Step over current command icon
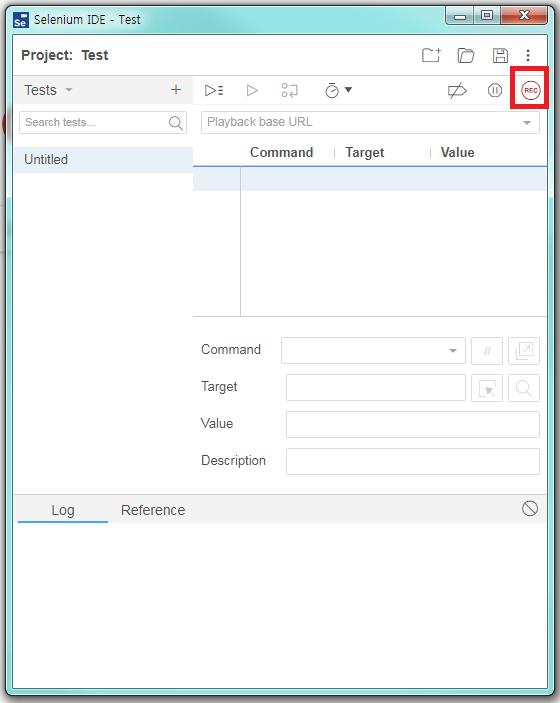Screen dimensions: 560x703 (289, 90)
